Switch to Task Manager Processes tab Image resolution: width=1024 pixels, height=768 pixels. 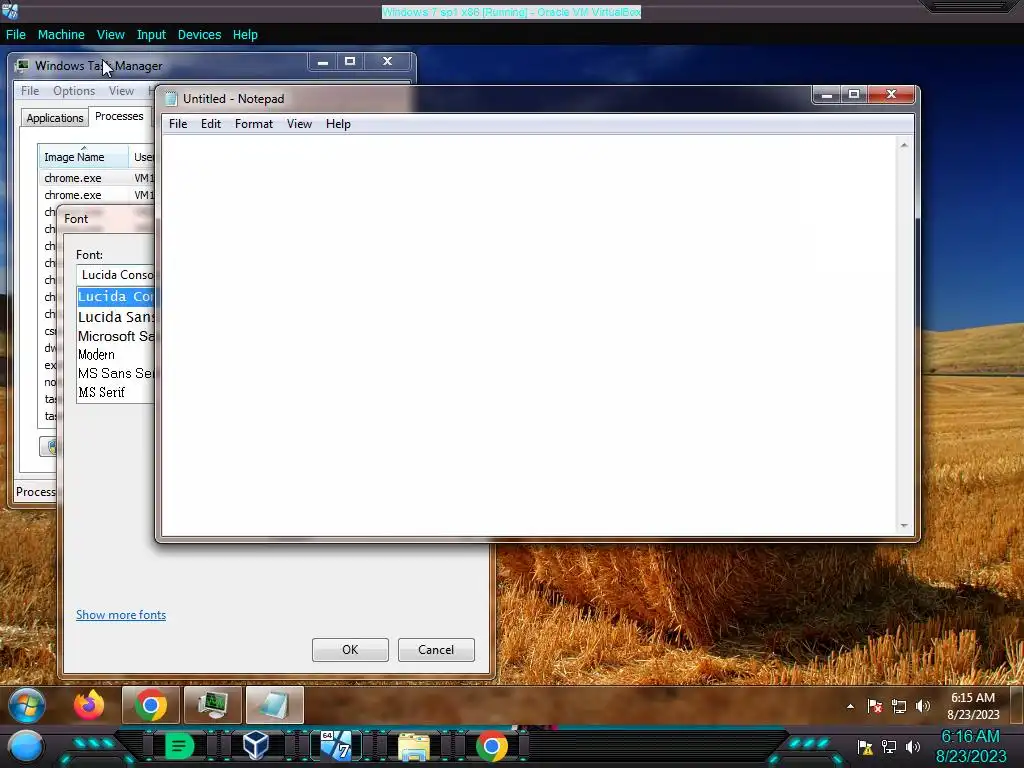(x=119, y=116)
